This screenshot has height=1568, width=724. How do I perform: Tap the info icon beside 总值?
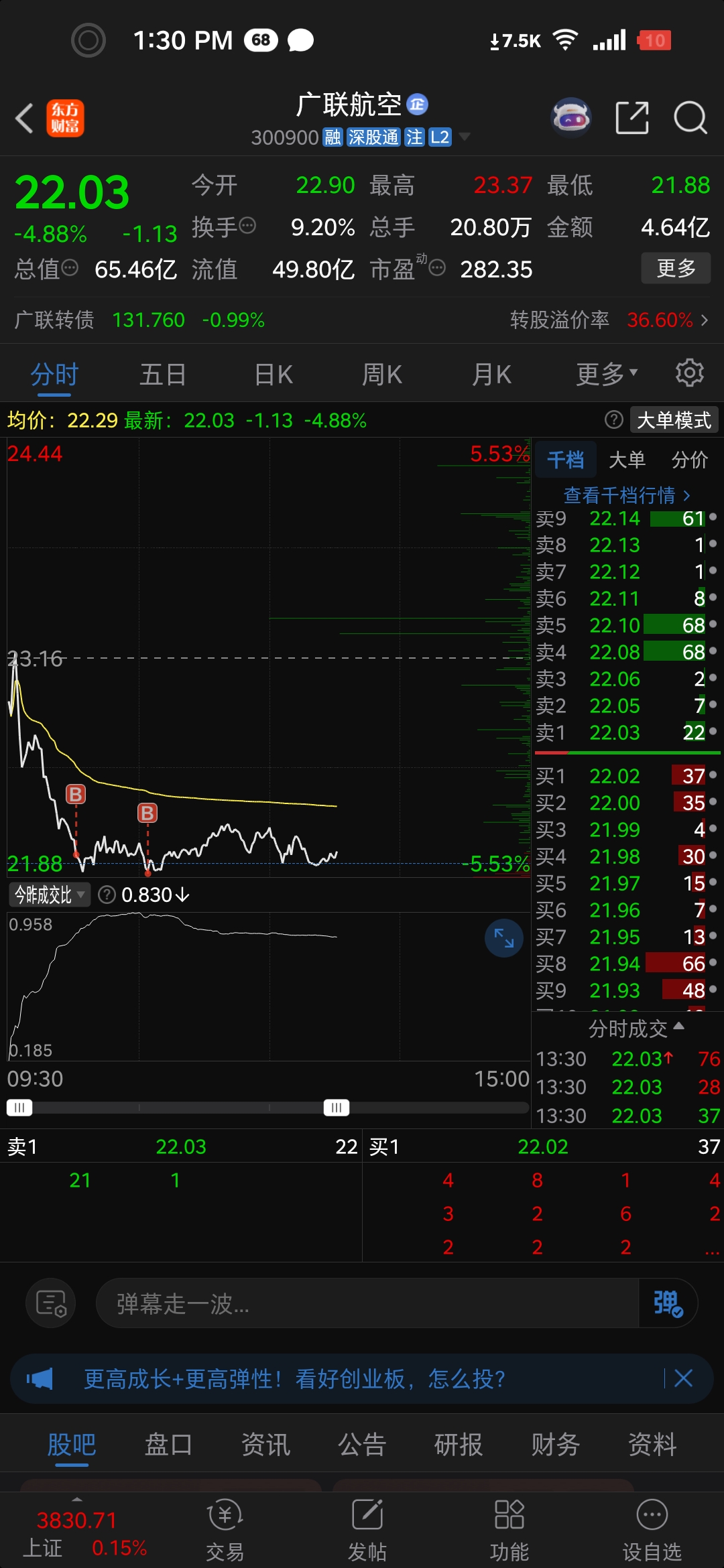pyautogui.click(x=70, y=268)
